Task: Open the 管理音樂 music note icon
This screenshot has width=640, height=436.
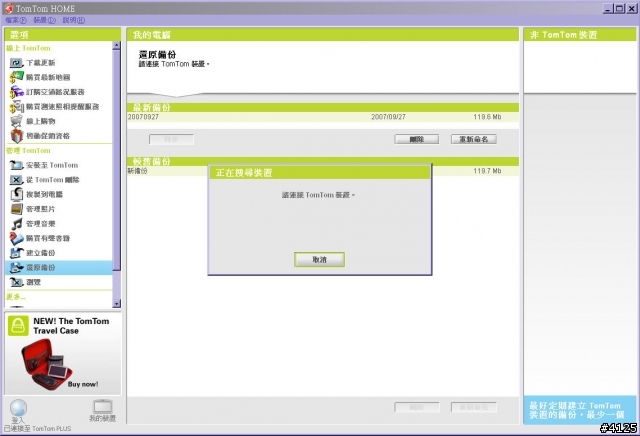Action: (16, 224)
